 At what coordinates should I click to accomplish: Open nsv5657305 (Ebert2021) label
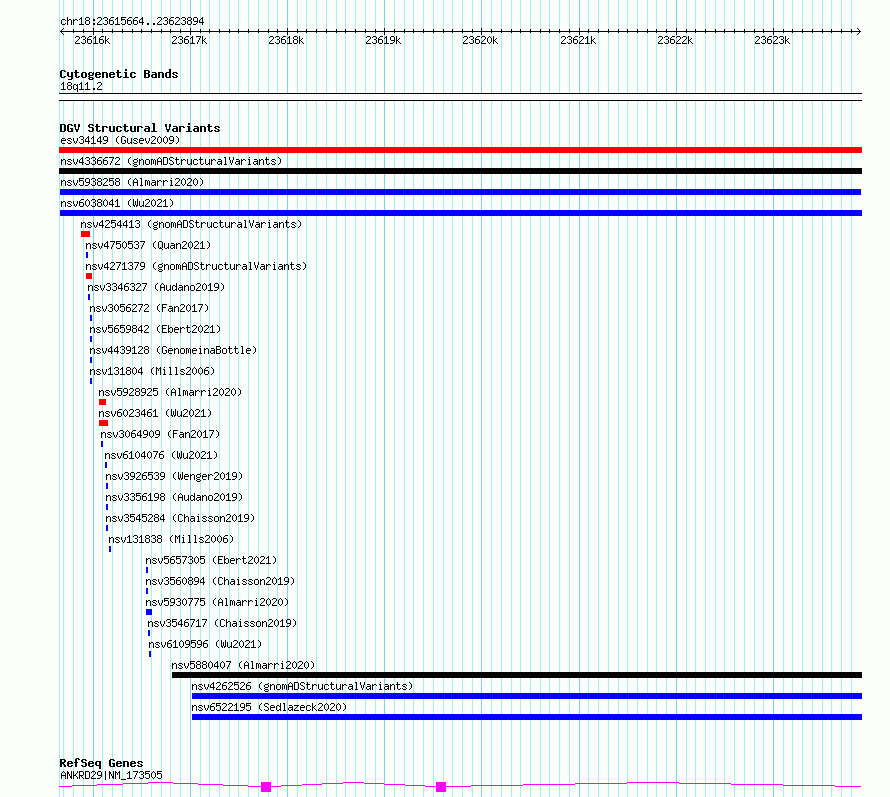[x=211, y=560]
